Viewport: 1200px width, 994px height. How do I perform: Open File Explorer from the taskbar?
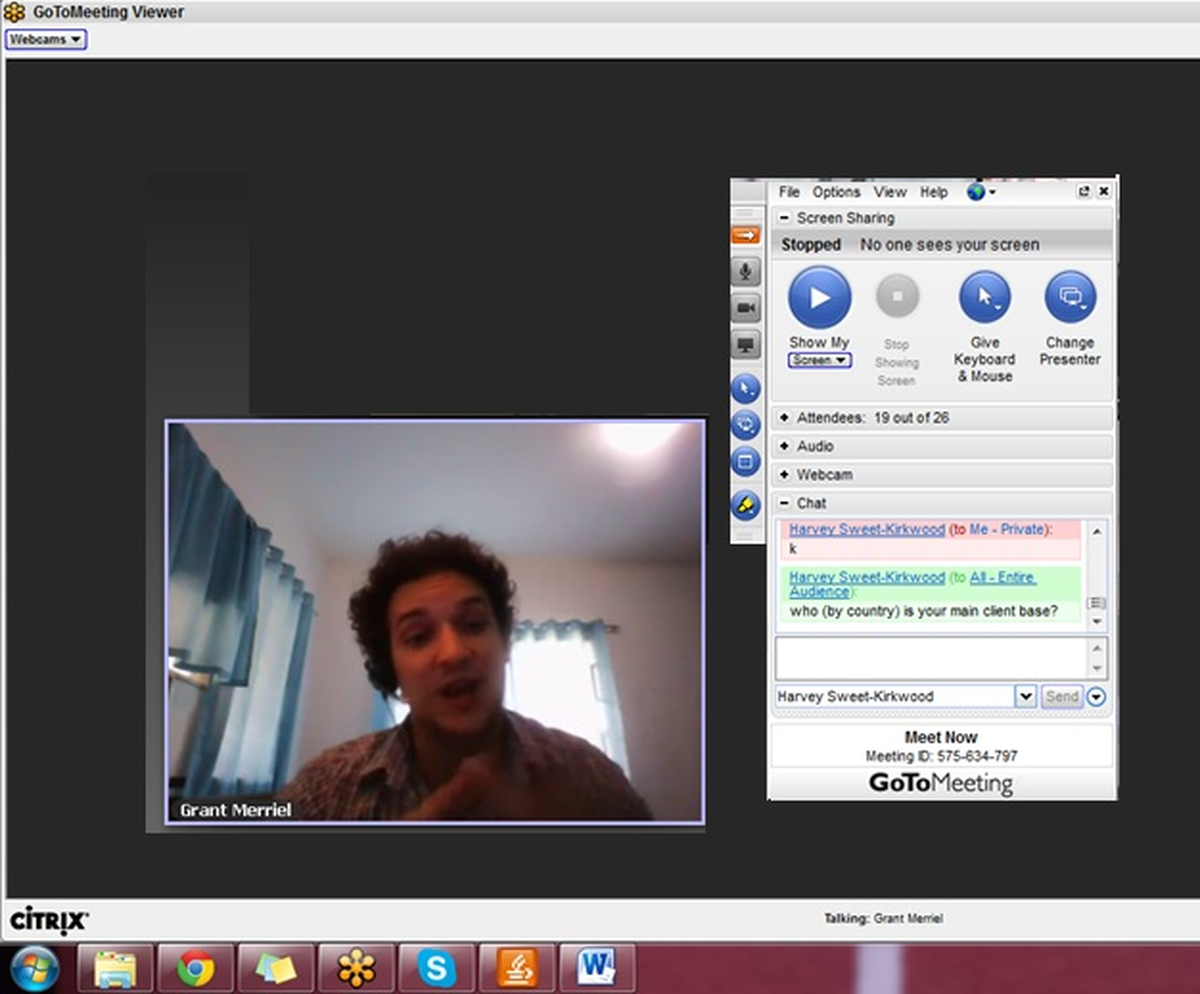coord(115,968)
